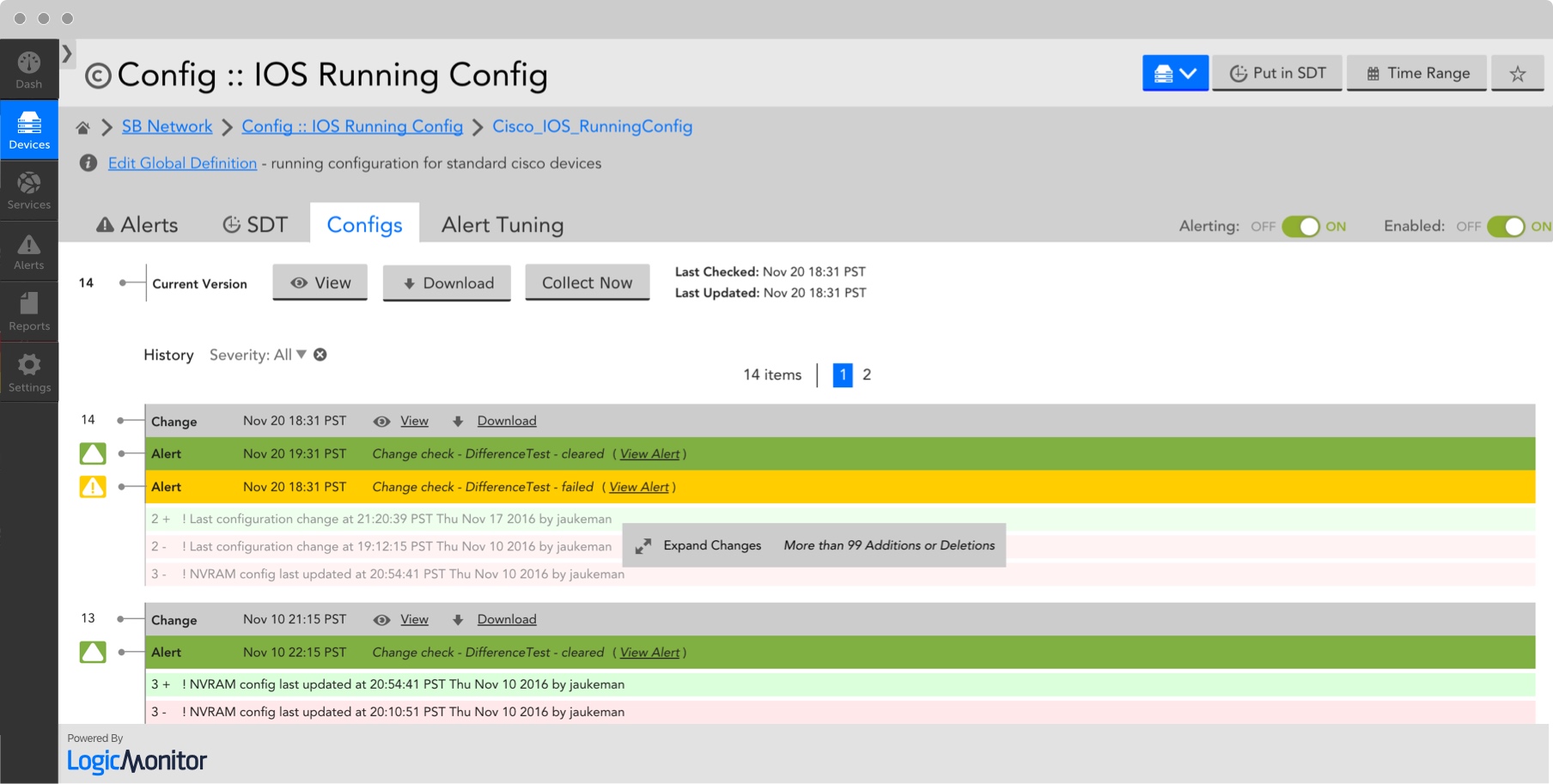Open the Time Range picker
Image resolution: width=1553 pixels, height=784 pixels.
pos(1417,73)
